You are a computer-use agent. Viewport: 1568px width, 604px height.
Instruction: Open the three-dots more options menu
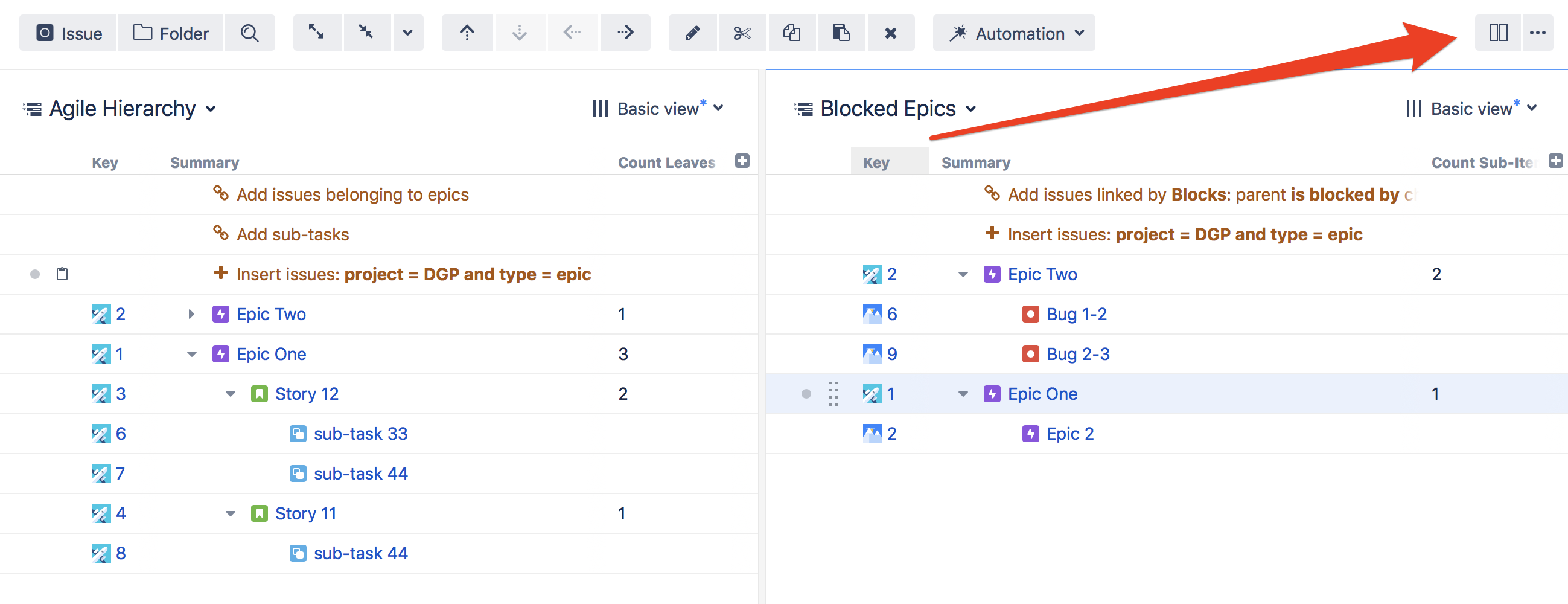[1537, 33]
